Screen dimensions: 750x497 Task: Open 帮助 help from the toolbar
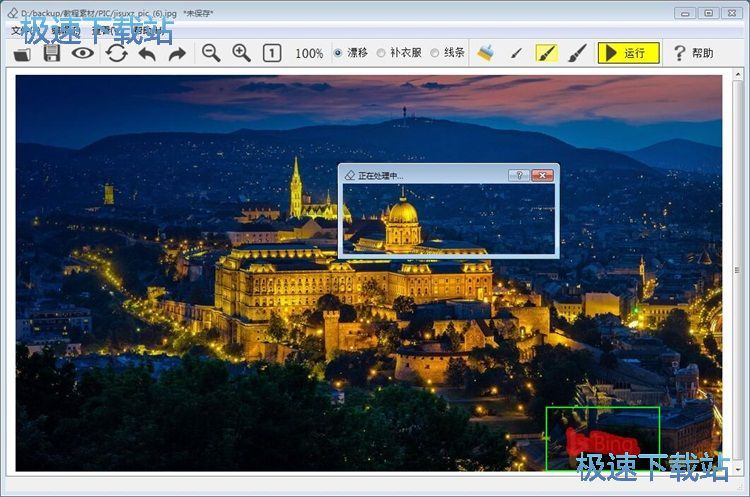point(693,53)
